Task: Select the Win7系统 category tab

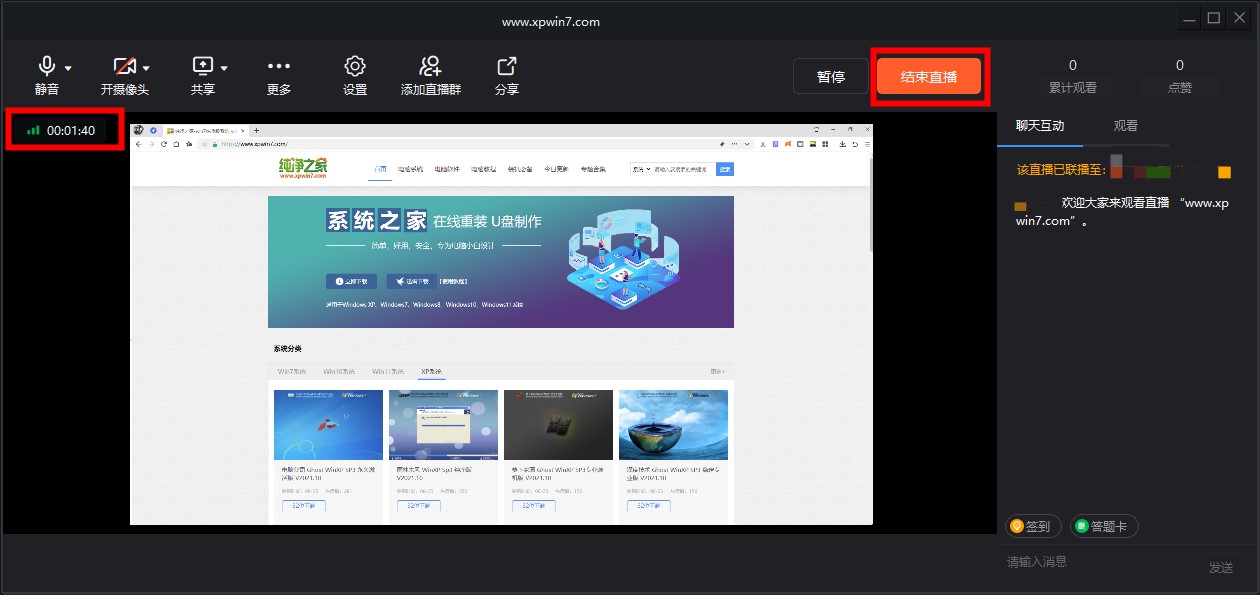Action: tap(293, 371)
